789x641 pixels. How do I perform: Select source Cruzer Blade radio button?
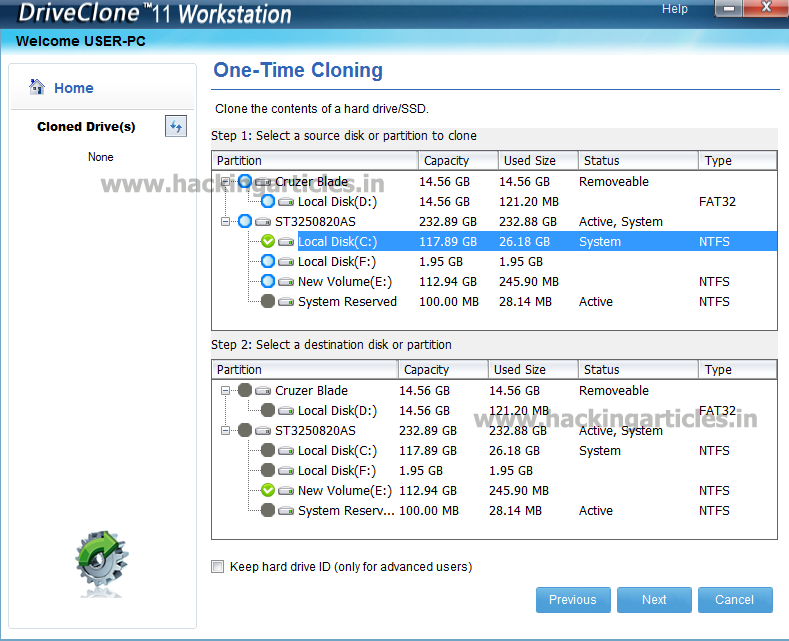[245, 181]
